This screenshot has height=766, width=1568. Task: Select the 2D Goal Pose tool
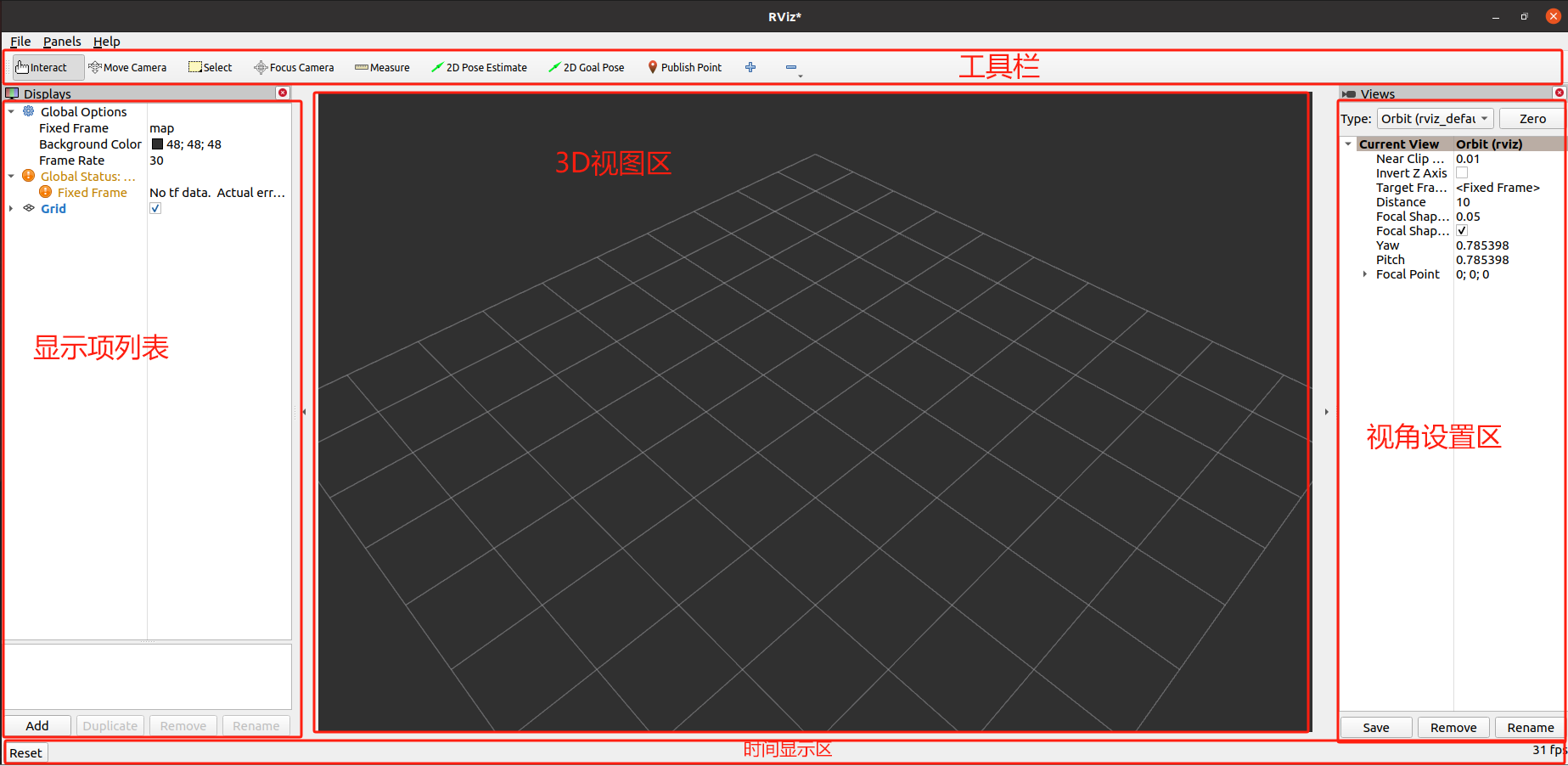[x=586, y=67]
